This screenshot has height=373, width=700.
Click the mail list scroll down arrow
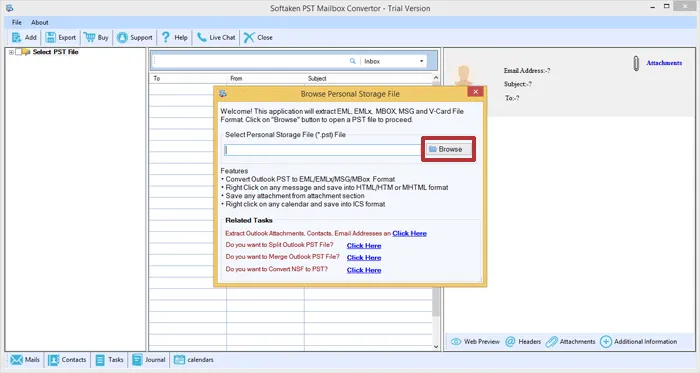[436, 347]
